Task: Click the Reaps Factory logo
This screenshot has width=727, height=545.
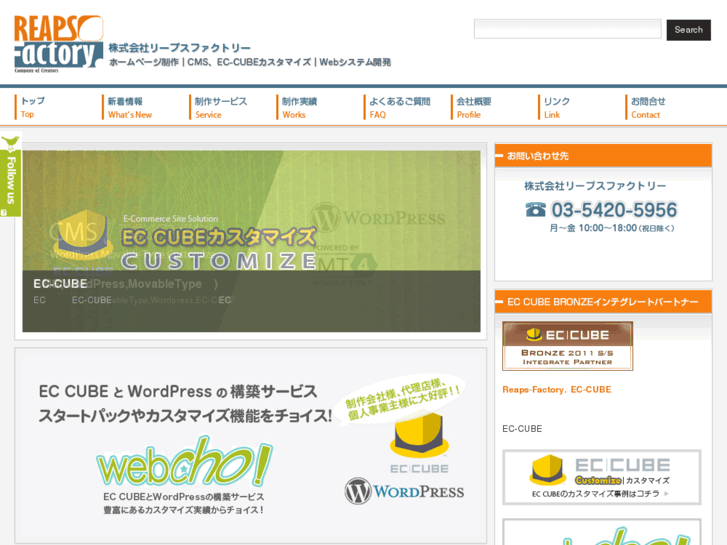Action: pyautogui.click(x=58, y=43)
